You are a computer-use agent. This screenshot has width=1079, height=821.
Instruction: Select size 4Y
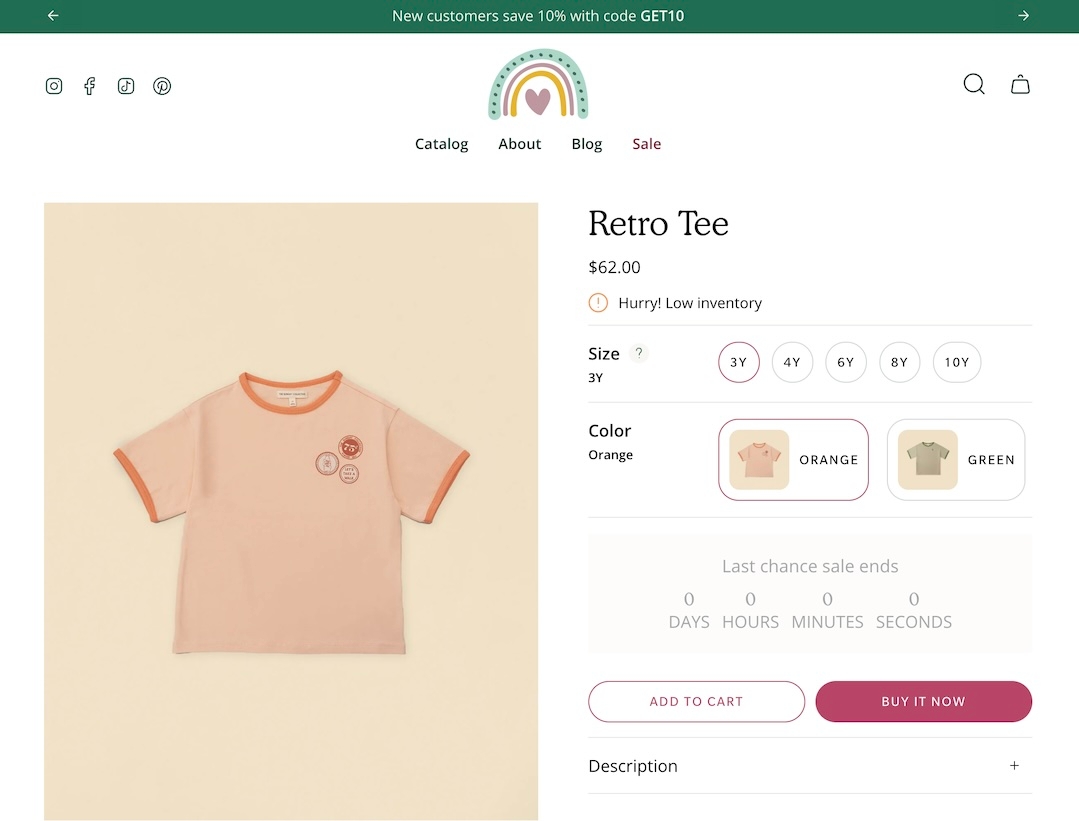point(792,362)
